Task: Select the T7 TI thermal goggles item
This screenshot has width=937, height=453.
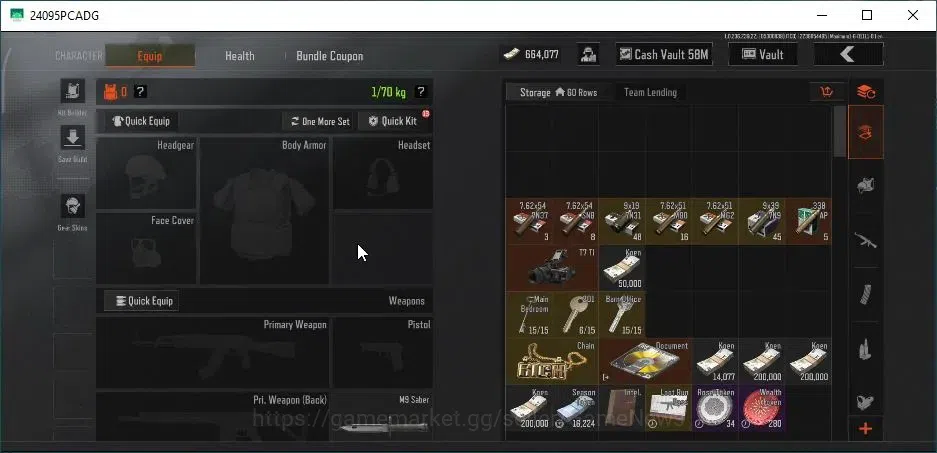Action: (552, 268)
